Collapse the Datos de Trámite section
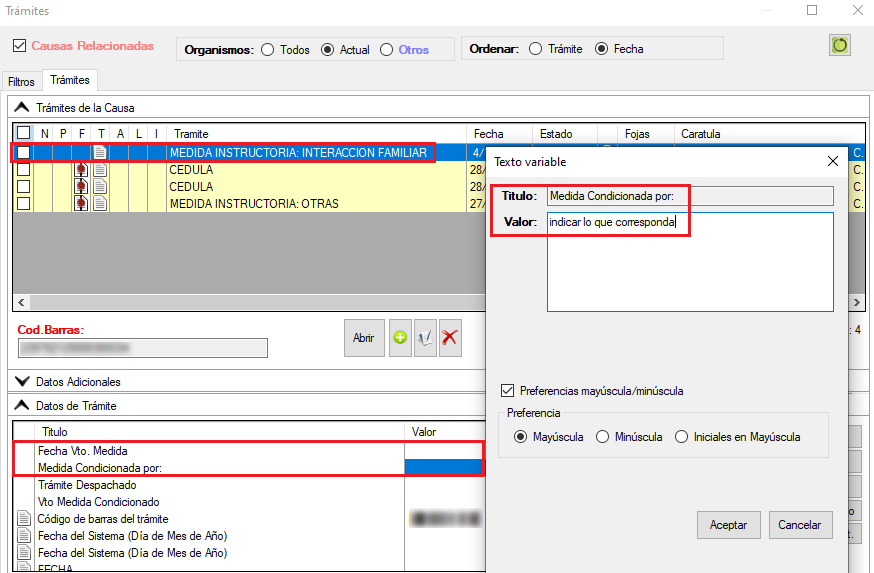This screenshot has height=573, width=874. (x=21, y=406)
